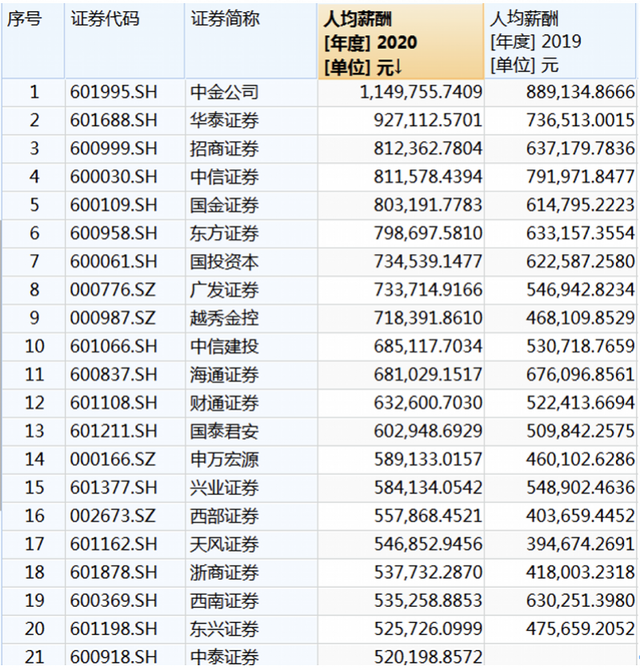The image size is (640, 670).
Task: Select the 西部证券 name cell
Action: point(251,516)
